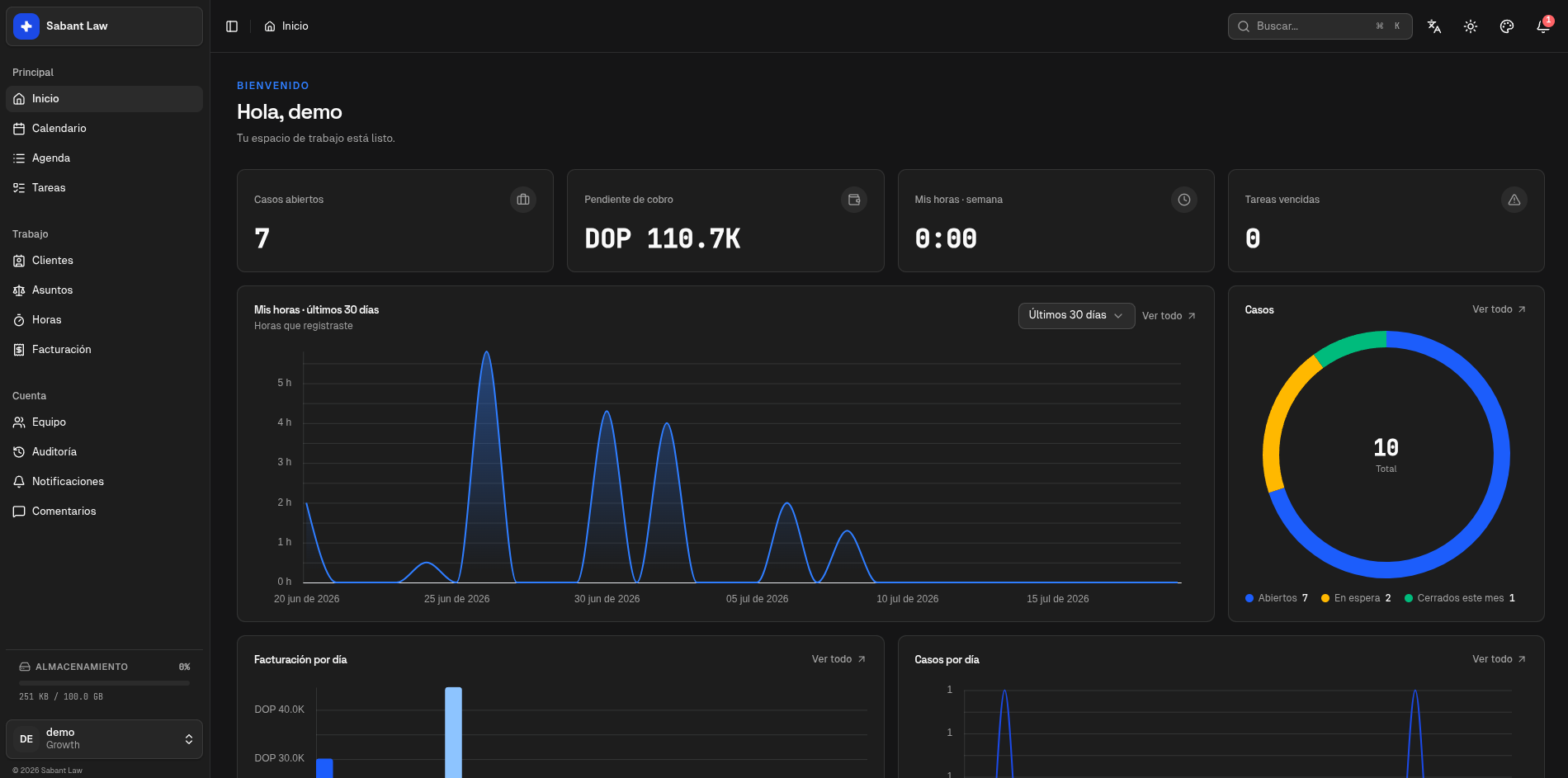Navigate to Asuntos
1568x778 pixels.
(x=104, y=290)
